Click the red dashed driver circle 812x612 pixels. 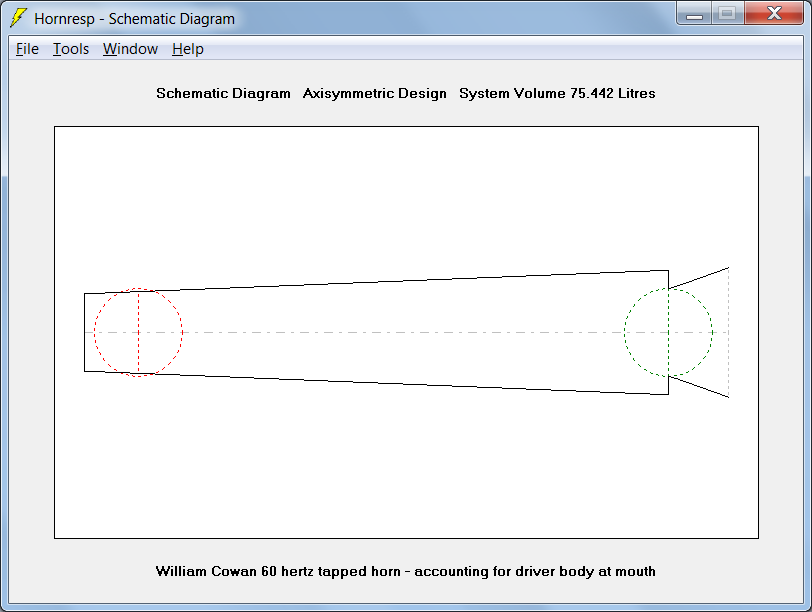138,332
